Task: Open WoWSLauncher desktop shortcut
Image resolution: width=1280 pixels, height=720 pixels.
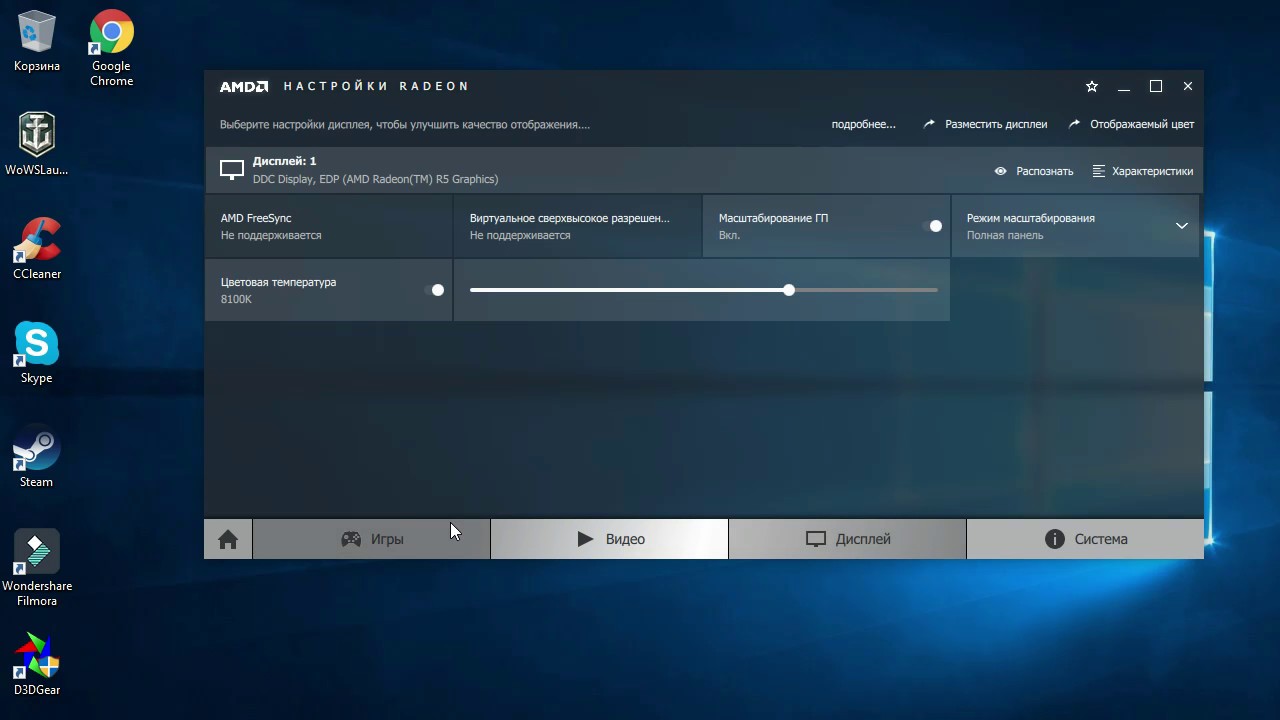Action: click(37, 145)
